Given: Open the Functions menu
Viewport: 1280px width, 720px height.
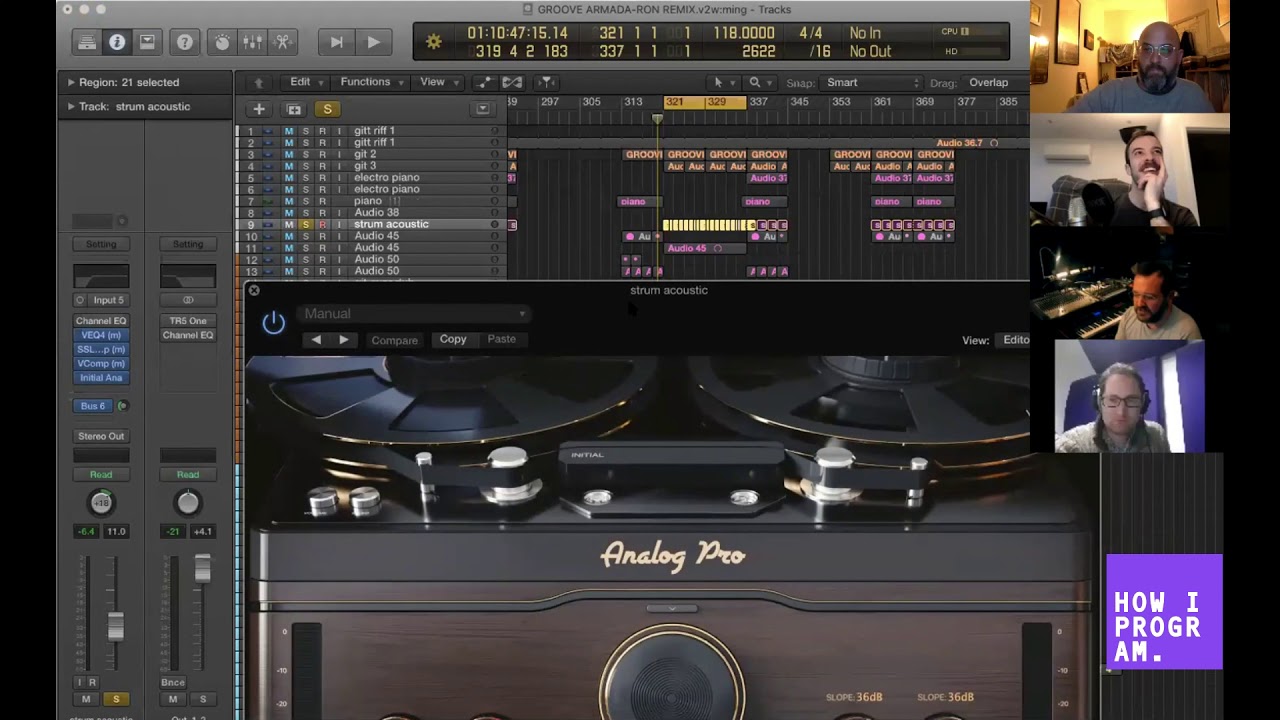Looking at the screenshot, I should [371, 82].
